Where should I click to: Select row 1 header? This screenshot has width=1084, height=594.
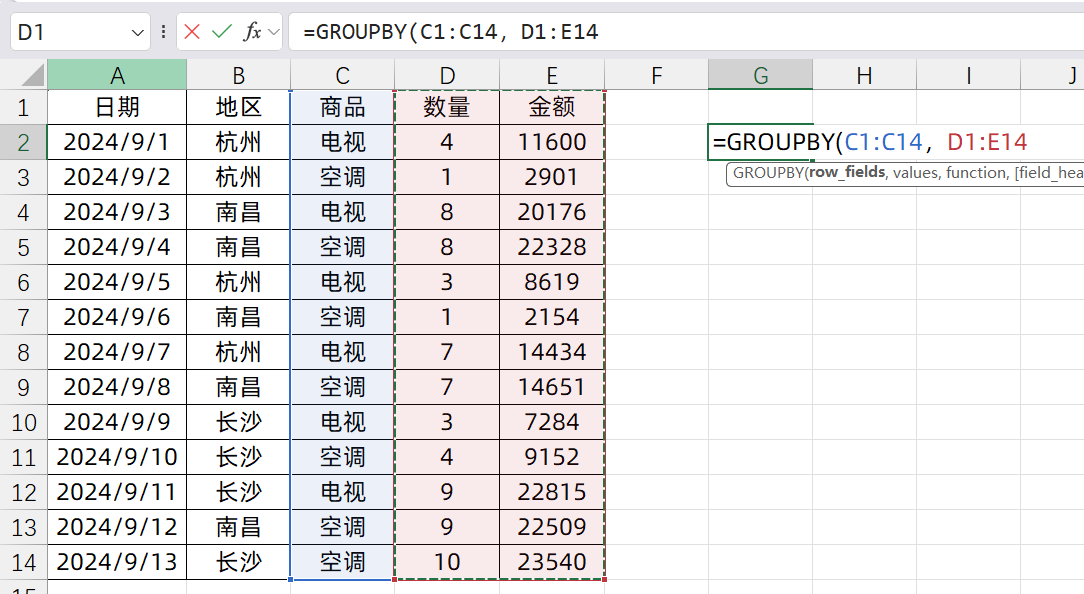click(23, 107)
